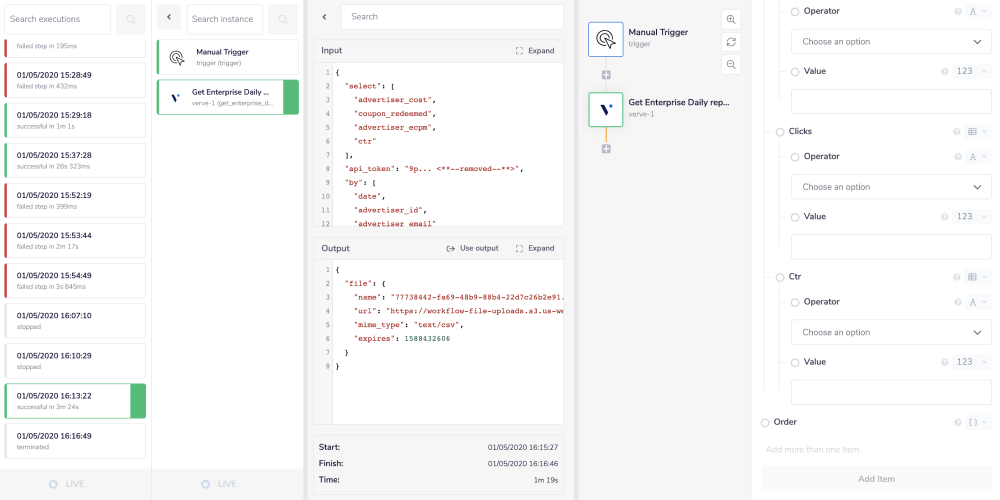
Task: Select the Order radio button
Action: pos(765,423)
